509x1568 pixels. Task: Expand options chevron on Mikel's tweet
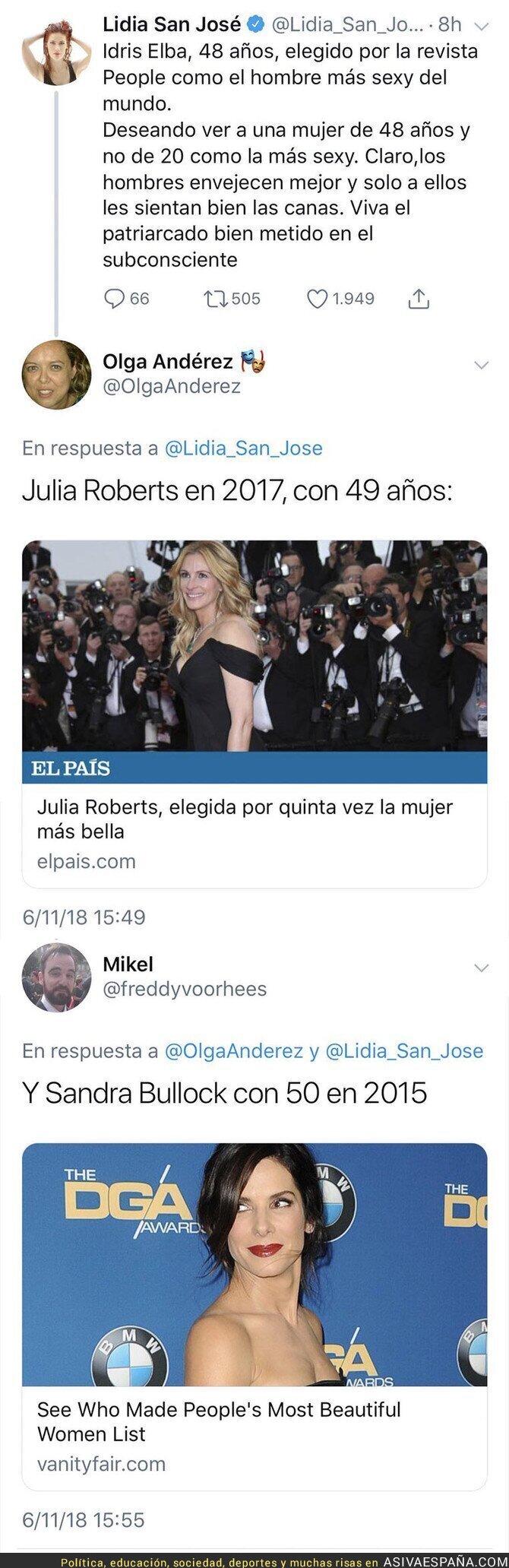(x=481, y=968)
